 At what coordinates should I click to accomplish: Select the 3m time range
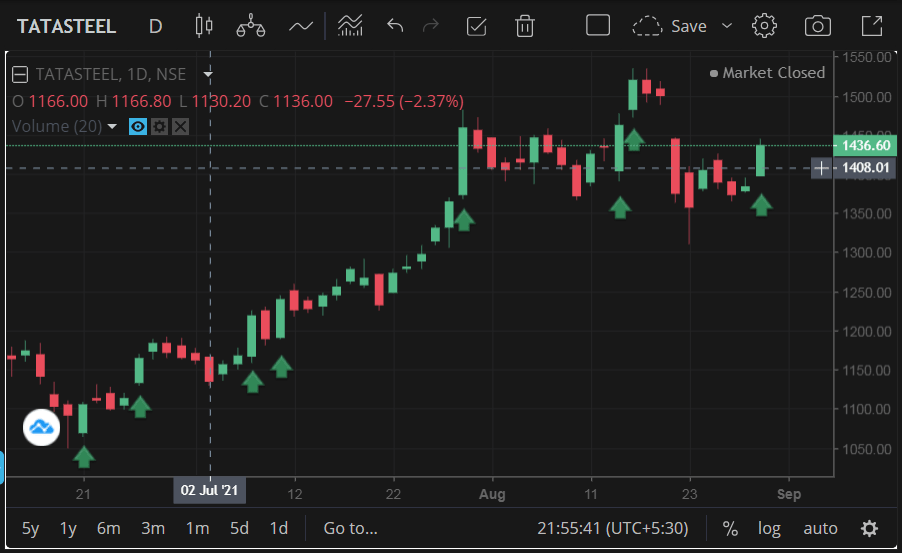tap(152, 528)
